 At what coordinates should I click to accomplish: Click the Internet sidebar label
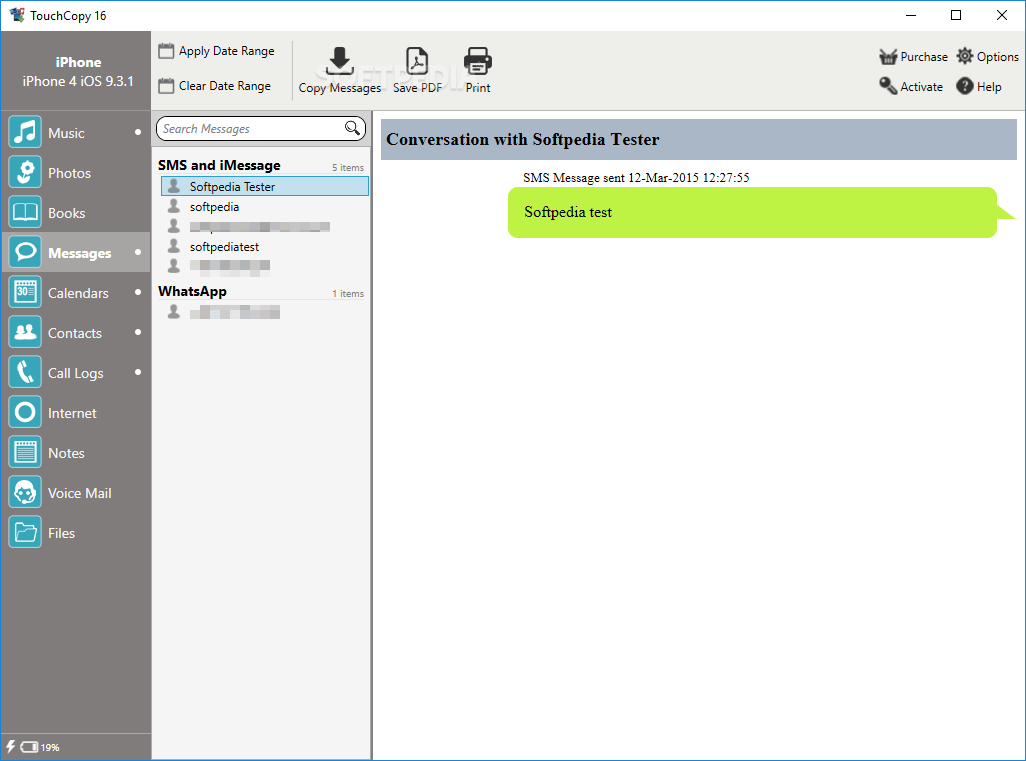click(72, 413)
